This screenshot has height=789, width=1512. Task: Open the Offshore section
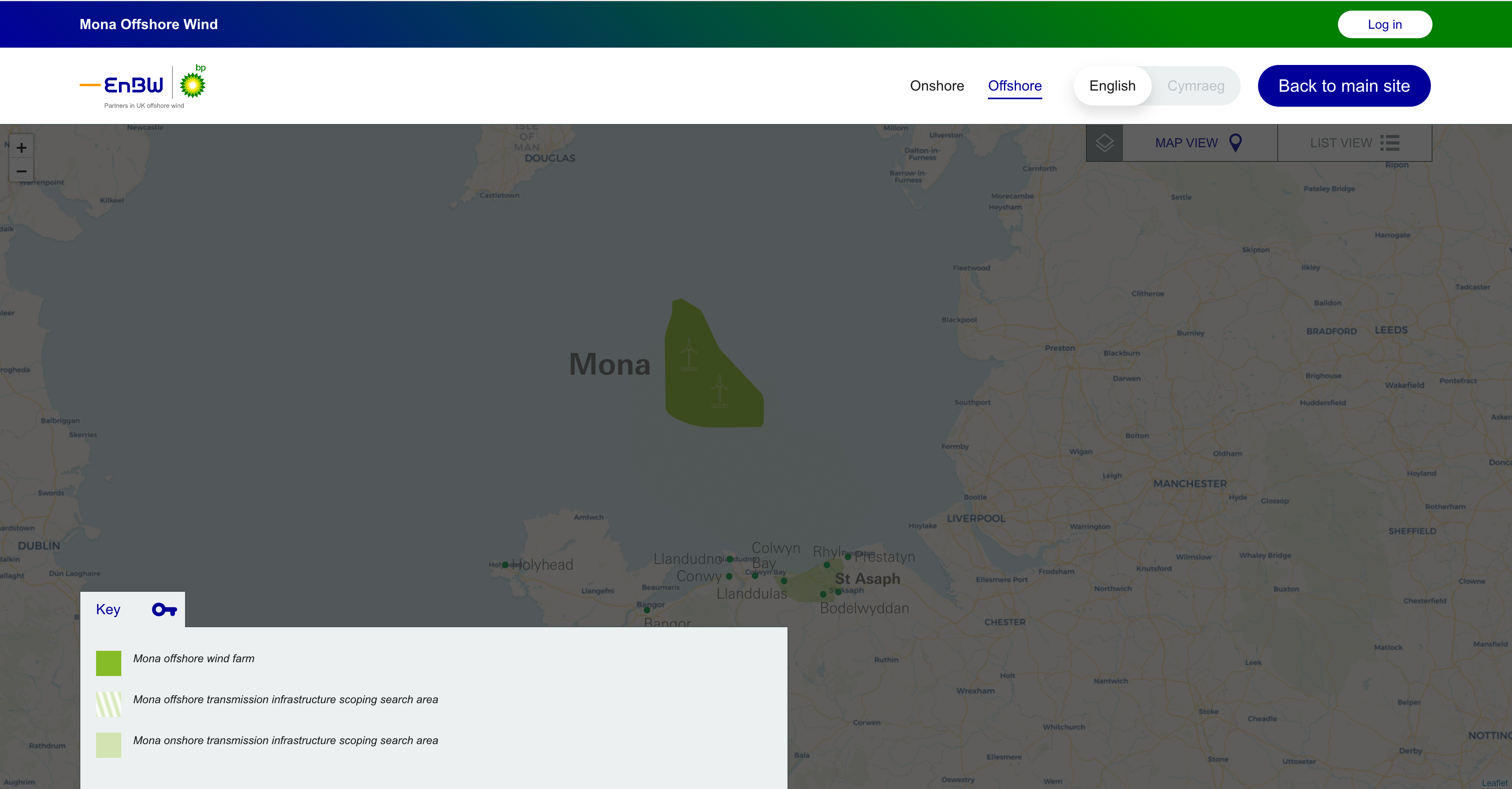[x=1015, y=86]
